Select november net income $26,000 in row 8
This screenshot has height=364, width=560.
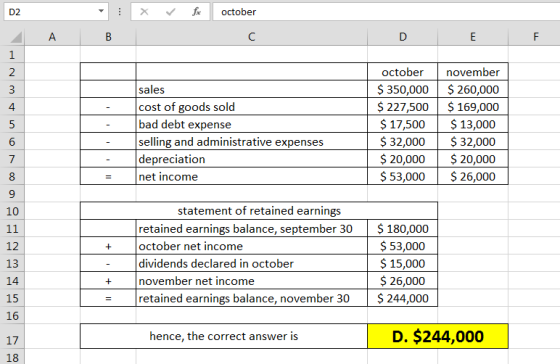coord(472,176)
